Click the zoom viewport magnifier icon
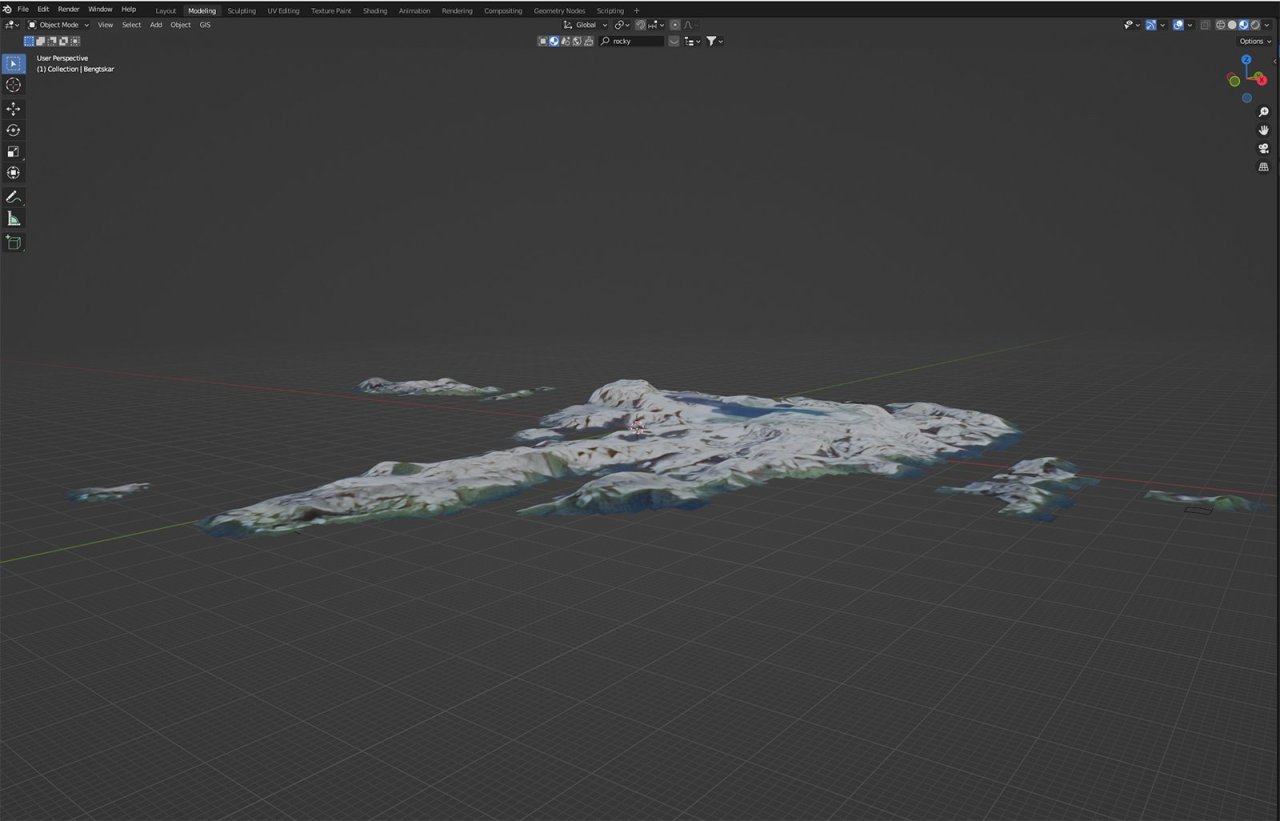 [1263, 112]
